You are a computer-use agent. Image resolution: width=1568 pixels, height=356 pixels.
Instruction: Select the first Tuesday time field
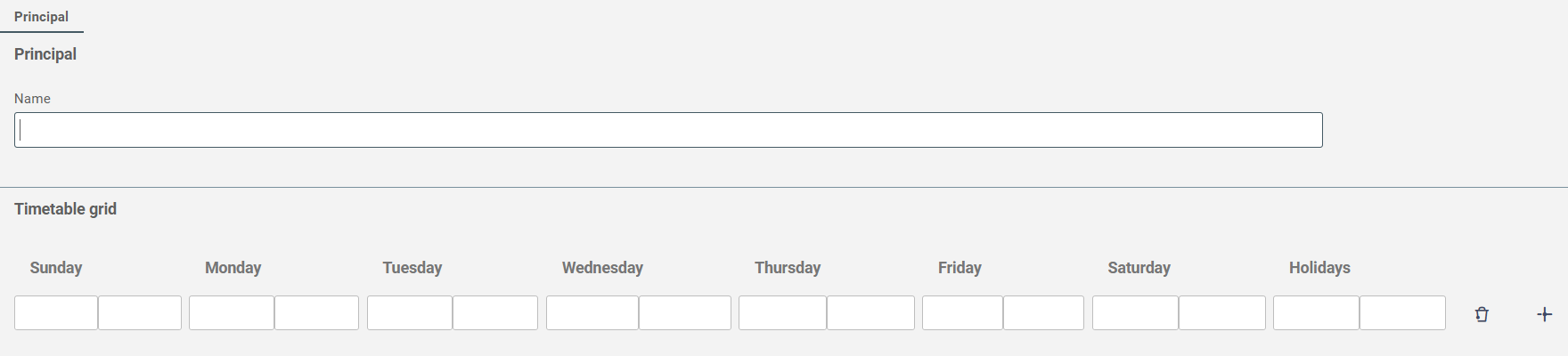(410, 313)
